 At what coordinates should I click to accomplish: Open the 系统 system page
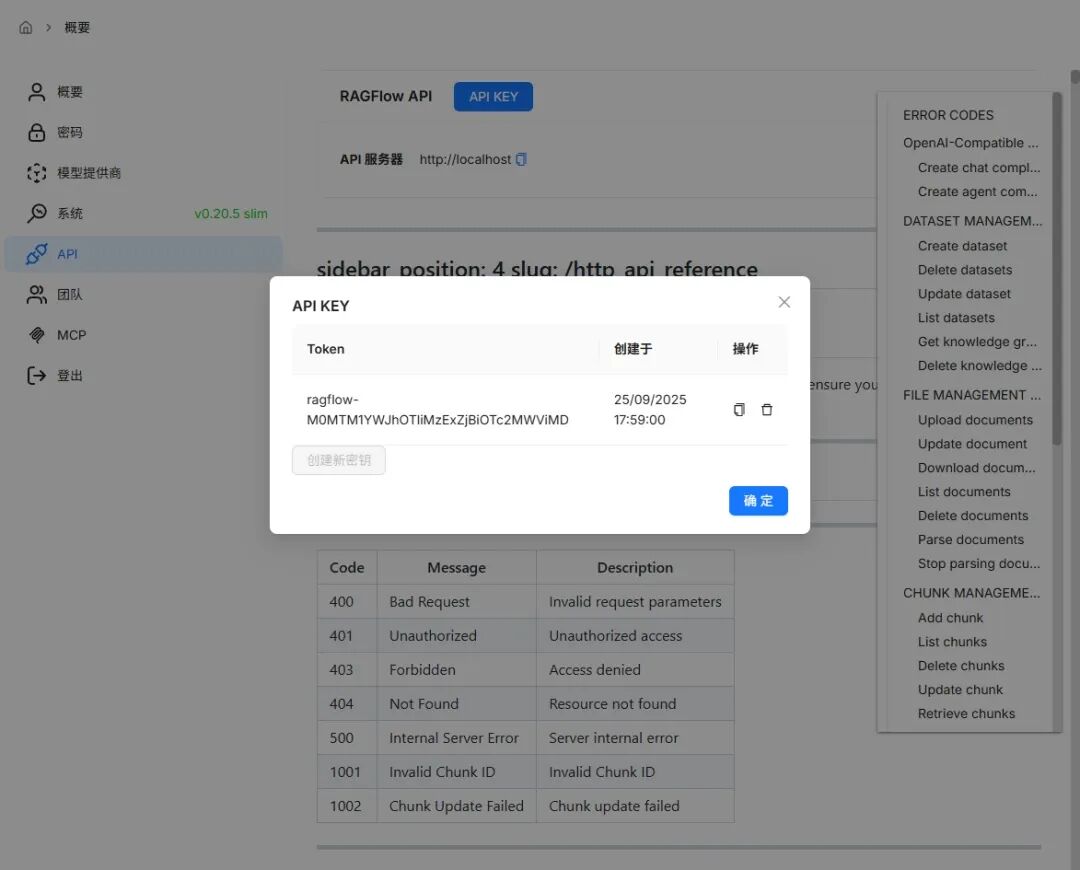point(69,214)
